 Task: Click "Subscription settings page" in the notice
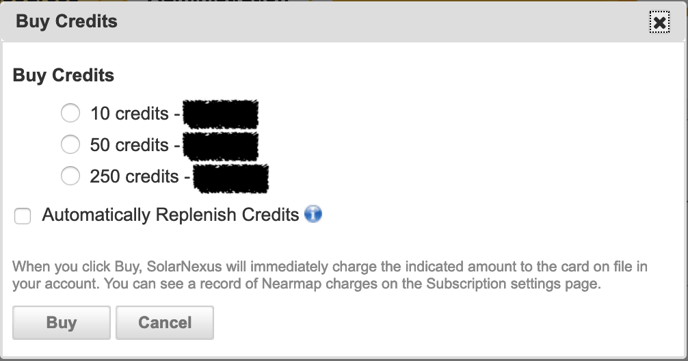click(513, 284)
